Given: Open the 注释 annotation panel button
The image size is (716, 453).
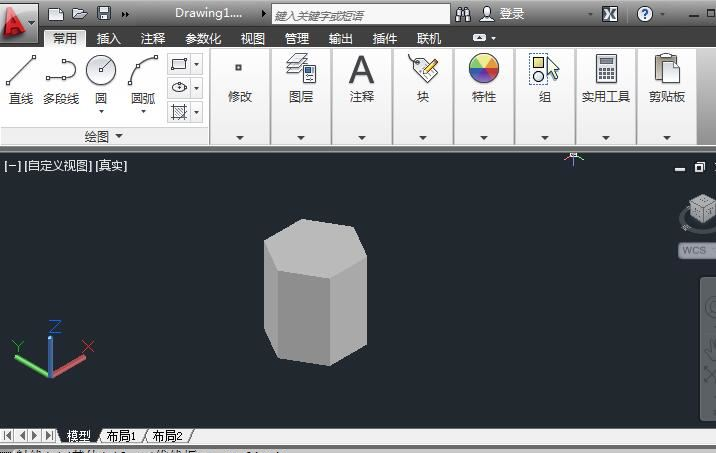Looking at the screenshot, I should [362, 97].
